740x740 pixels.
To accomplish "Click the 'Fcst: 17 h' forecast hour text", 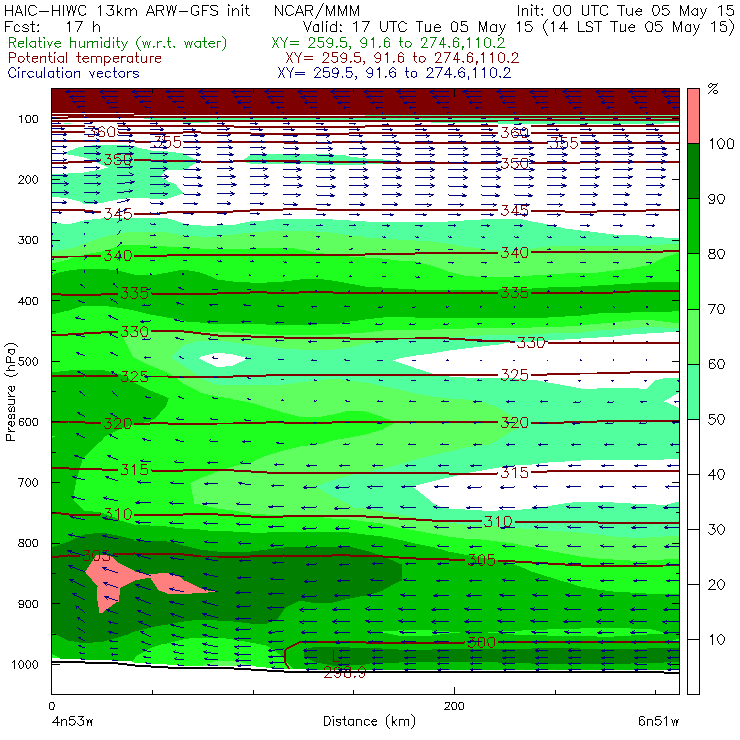I will tap(52, 26).
